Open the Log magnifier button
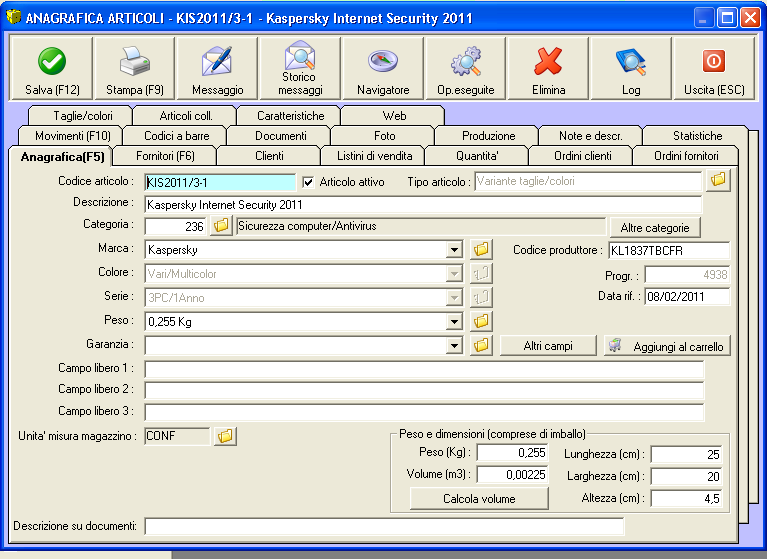Image resolution: width=767 pixels, height=559 pixels. [x=631, y=68]
